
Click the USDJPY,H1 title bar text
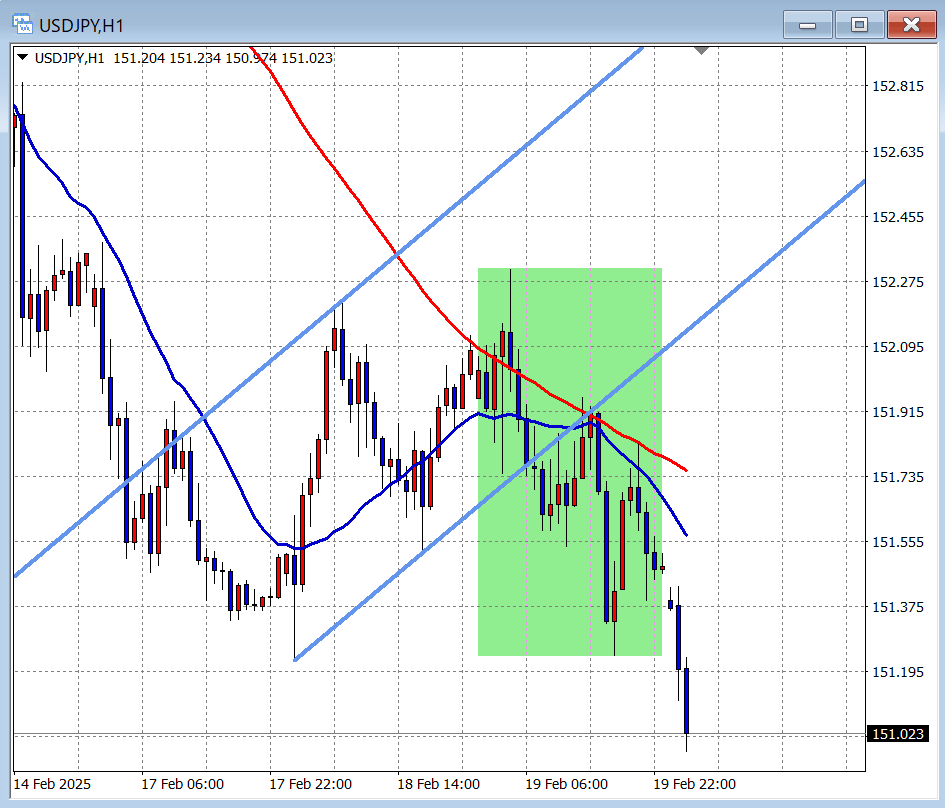click(x=82, y=25)
